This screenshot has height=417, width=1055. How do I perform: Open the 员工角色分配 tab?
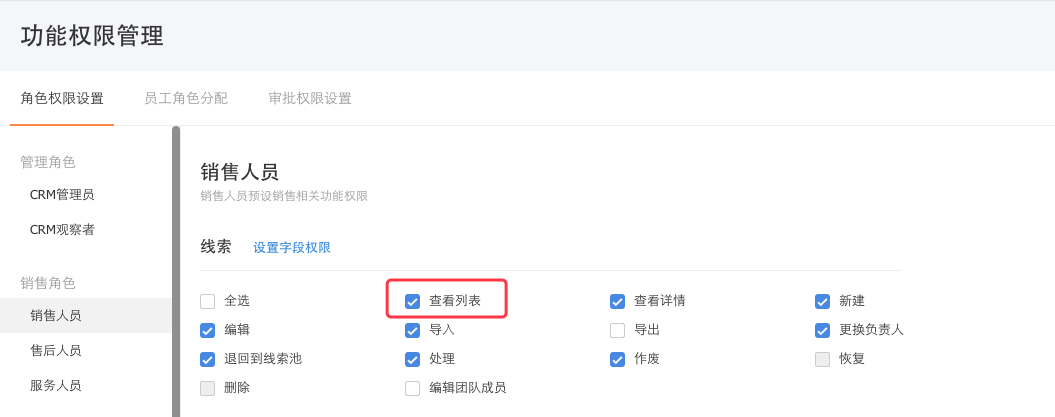[186, 98]
